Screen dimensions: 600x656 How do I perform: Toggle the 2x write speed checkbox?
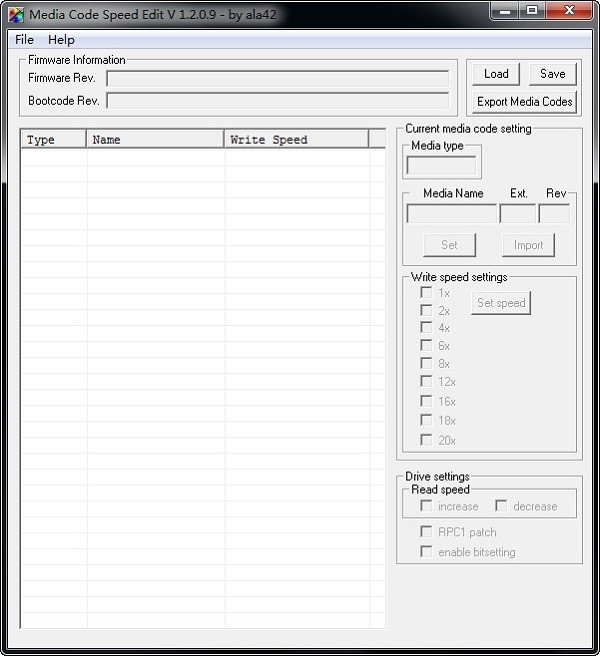point(426,310)
